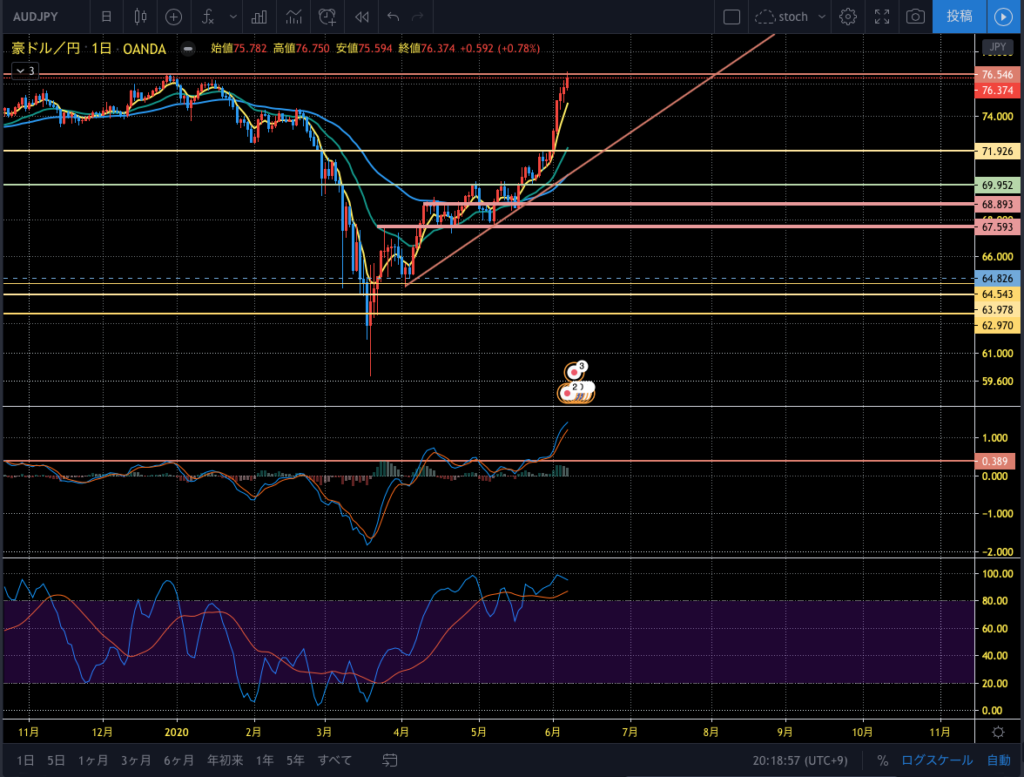This screenshot has width=1024, height=777.
Task: Set range to すべて
Action: click(x=334, y=760)
